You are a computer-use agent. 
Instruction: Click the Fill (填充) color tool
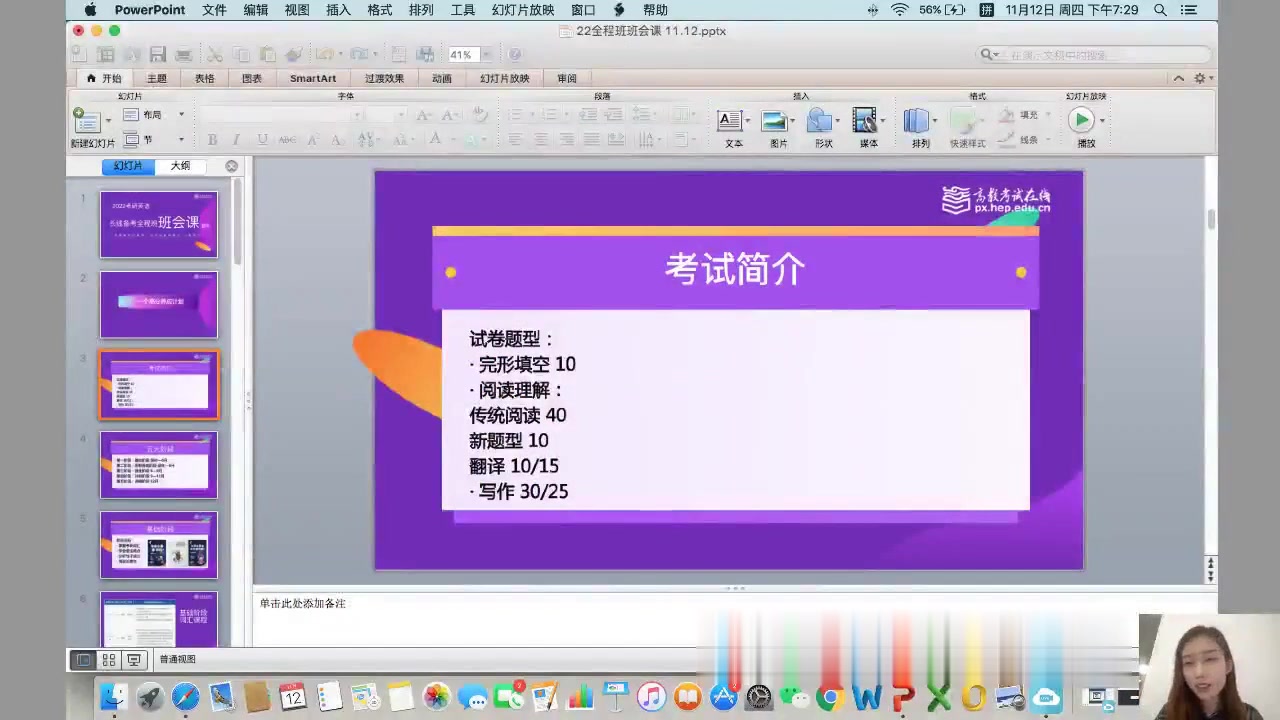tap(1019, 116)
